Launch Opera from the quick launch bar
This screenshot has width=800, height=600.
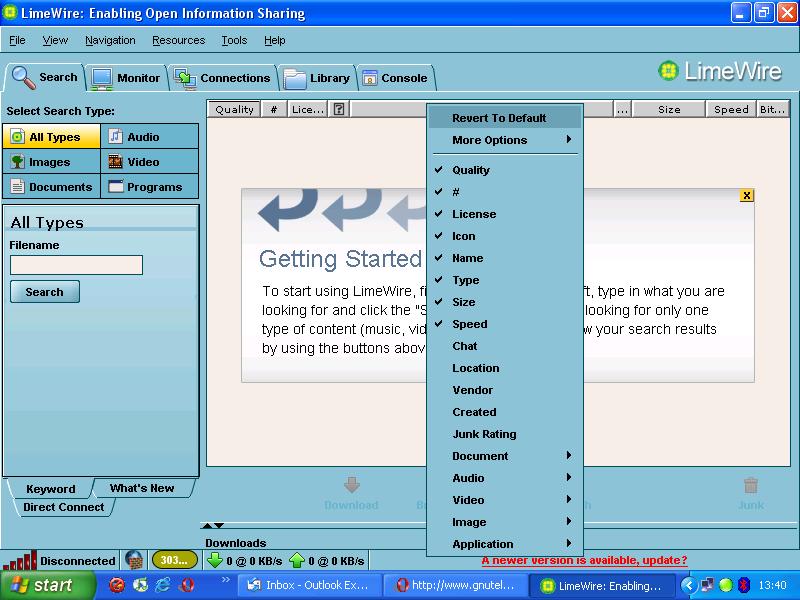click(x=187, y=585)
